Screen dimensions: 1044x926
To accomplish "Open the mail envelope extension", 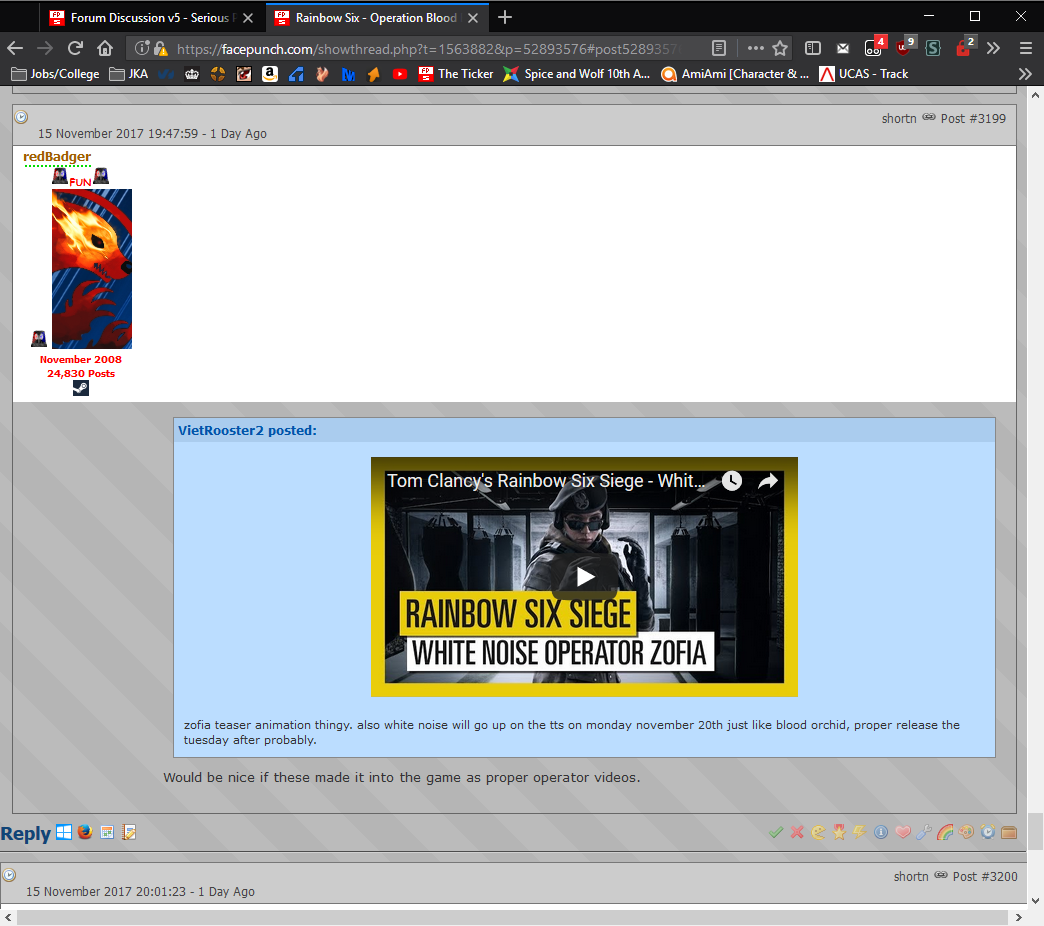I will [x=843, y=48].
